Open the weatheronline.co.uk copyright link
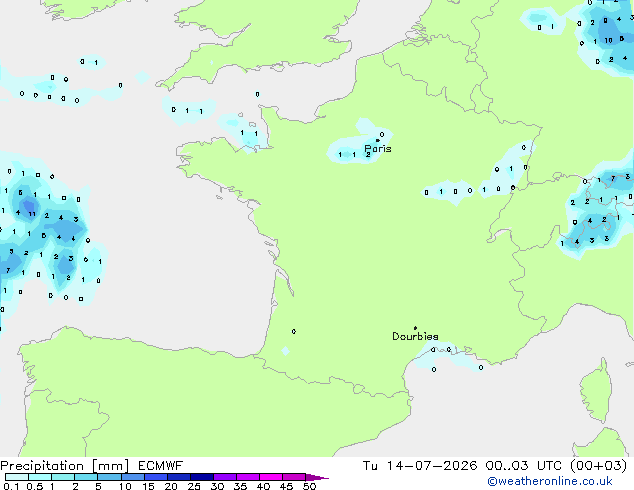Viewport: 634px width, 490px height. coord(550,481)
